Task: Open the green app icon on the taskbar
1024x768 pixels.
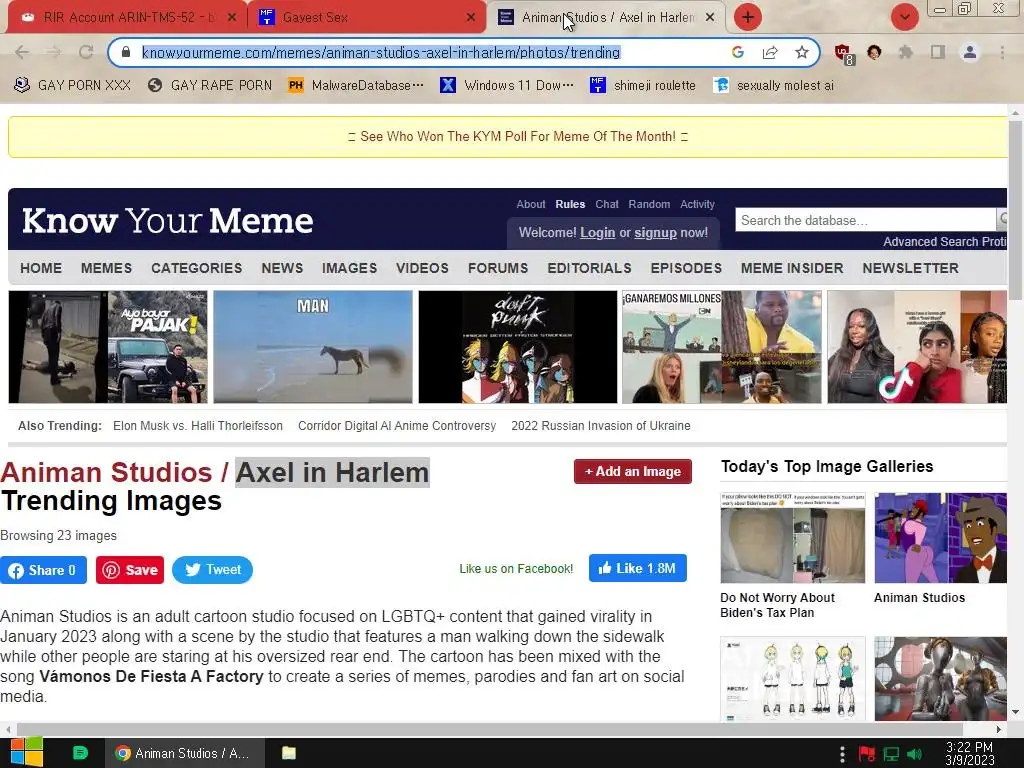Action: (x=80, y=753)
